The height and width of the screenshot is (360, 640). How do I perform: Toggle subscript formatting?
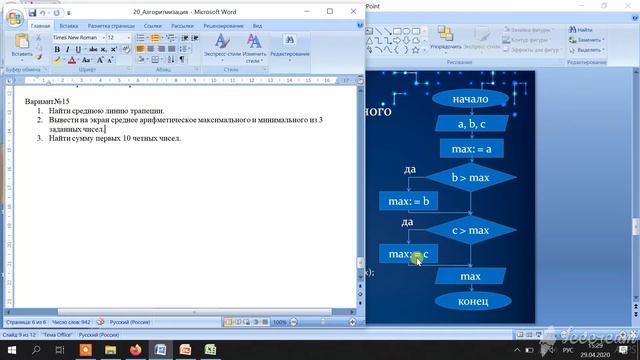click(104, 49)
